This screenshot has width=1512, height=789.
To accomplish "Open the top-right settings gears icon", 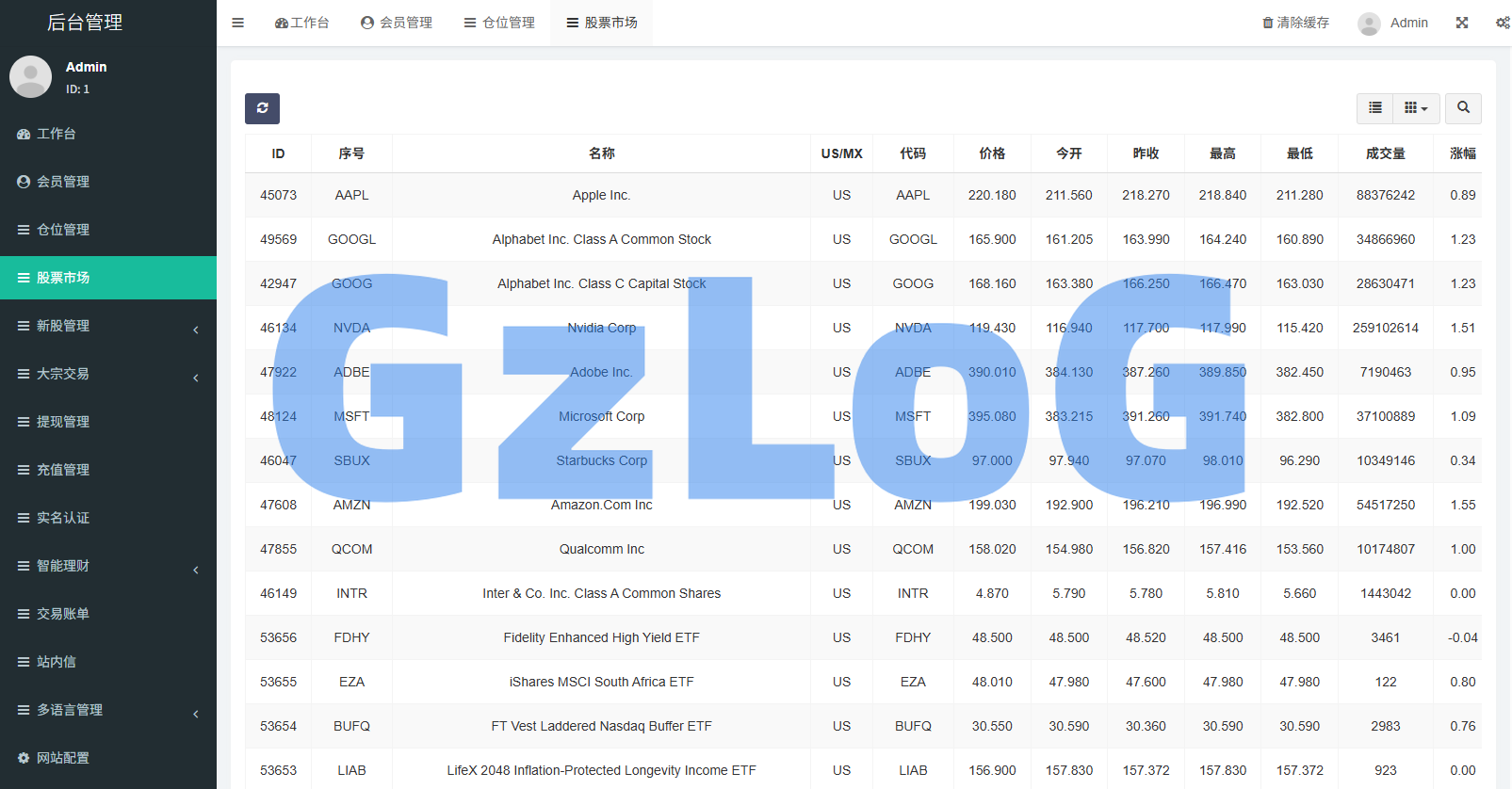I will point(1502,23).
